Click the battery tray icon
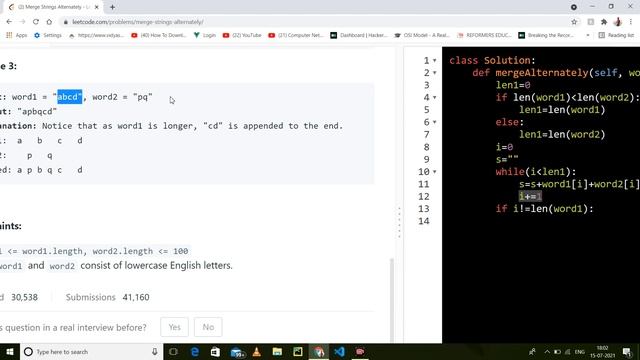The width and height of the screenshot is (640, 360). tap(557, 351)
